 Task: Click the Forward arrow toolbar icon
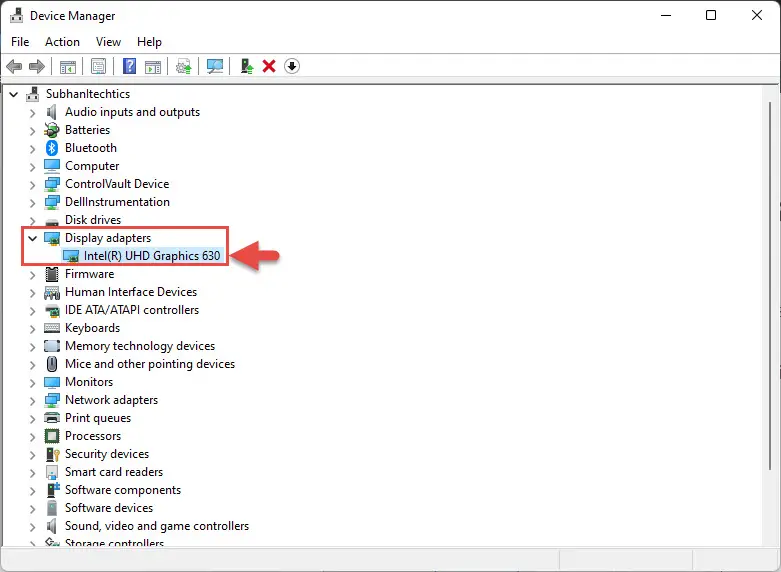[37, 66]
